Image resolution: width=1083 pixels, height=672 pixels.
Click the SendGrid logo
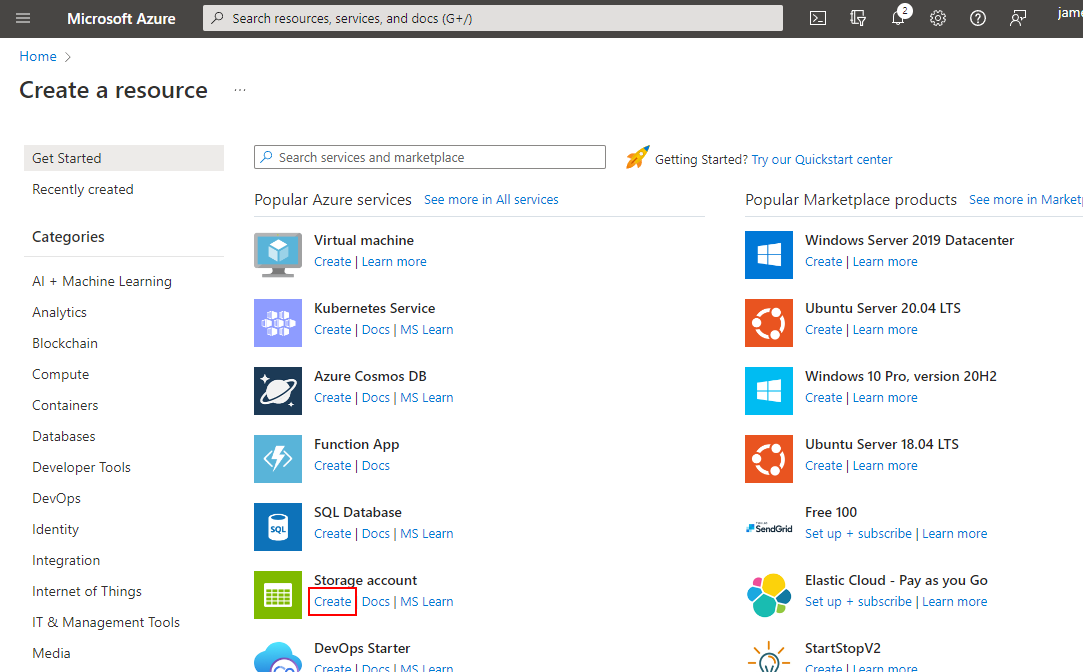[x=769, y=528]
